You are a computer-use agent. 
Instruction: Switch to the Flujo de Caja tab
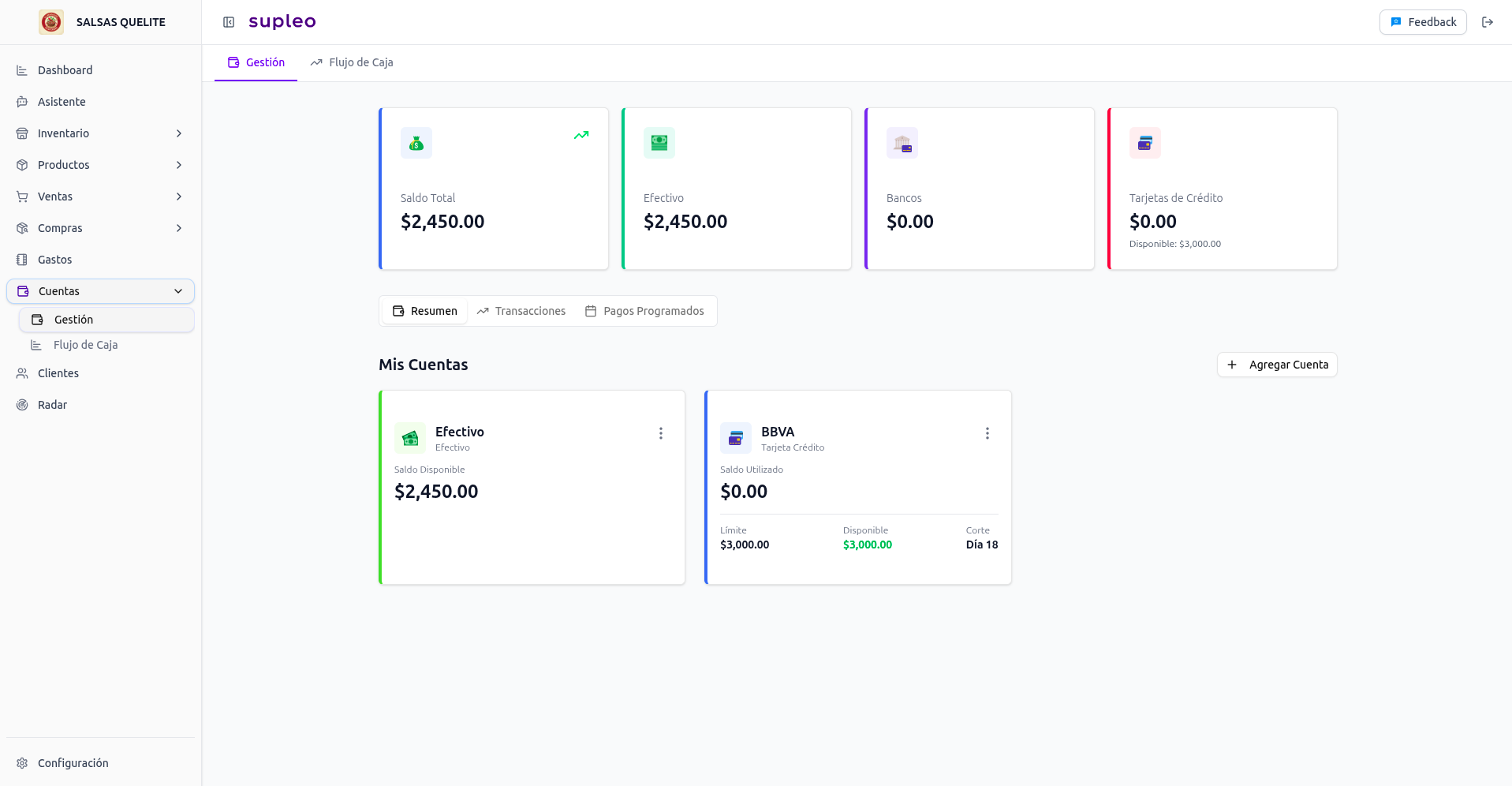pyautogui.click(x=352, y=62)
